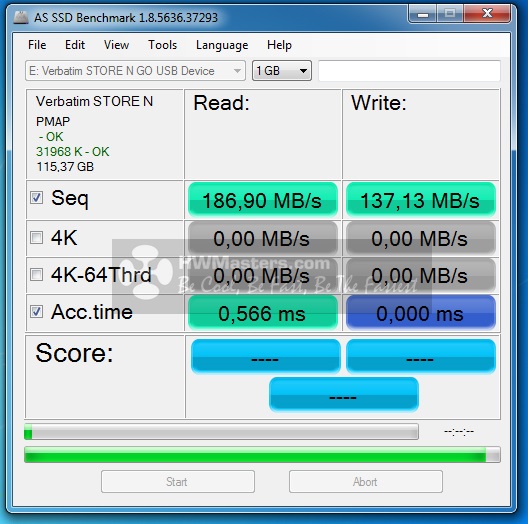Click the 4K read result 0,00 MB/s
The height and width of the screenshot is (524, 528).
[263, 238]
